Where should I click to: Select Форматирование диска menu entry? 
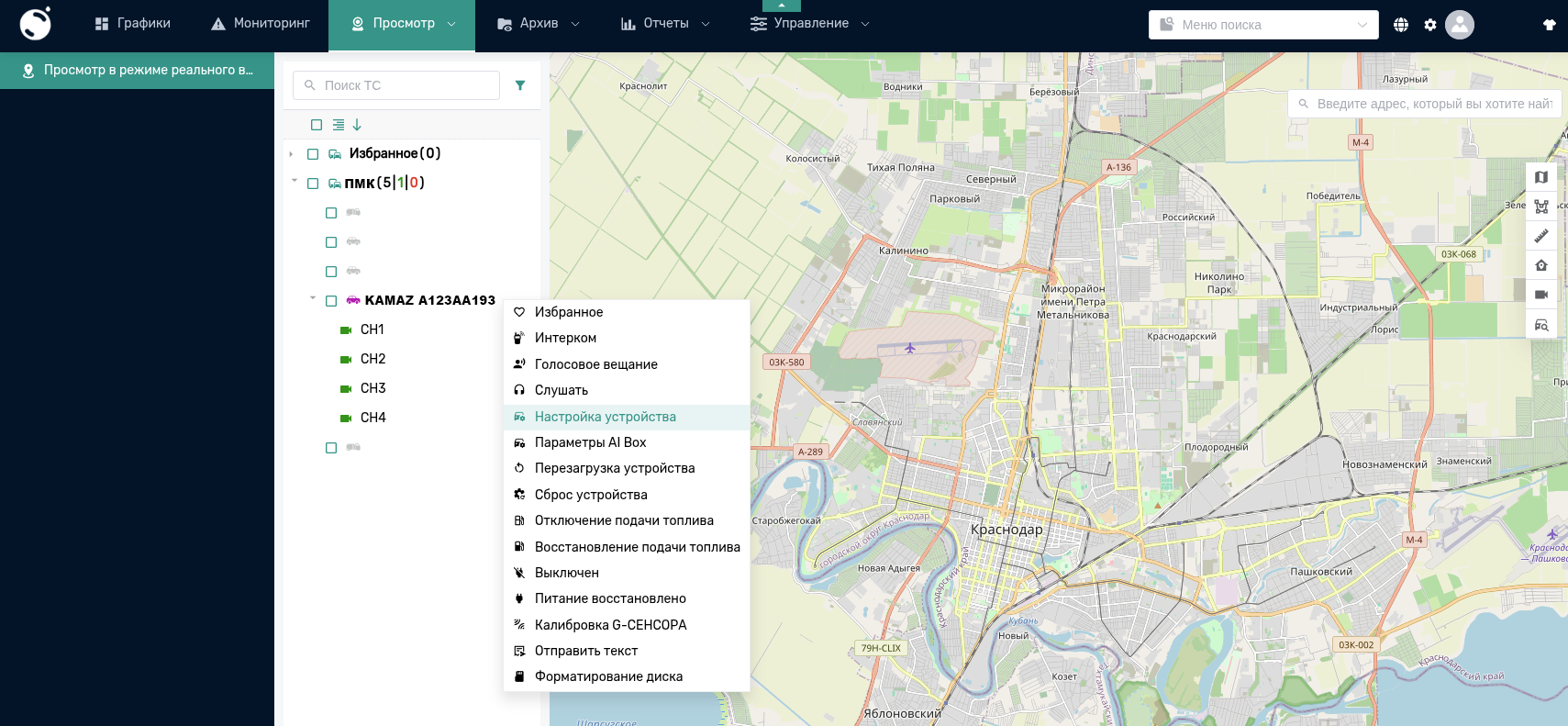click(608, 676)
